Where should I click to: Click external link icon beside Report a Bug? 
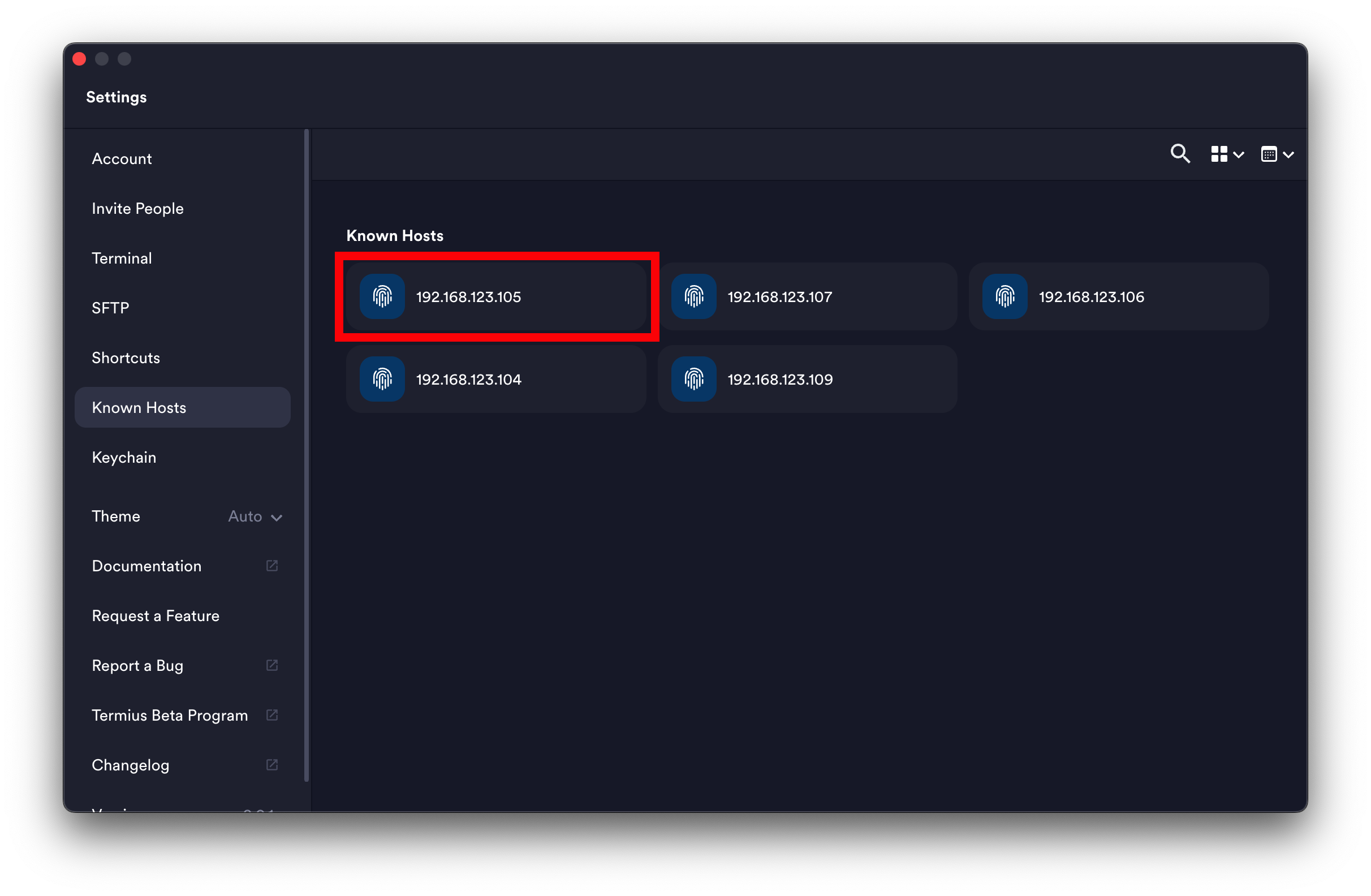(272, 666)
